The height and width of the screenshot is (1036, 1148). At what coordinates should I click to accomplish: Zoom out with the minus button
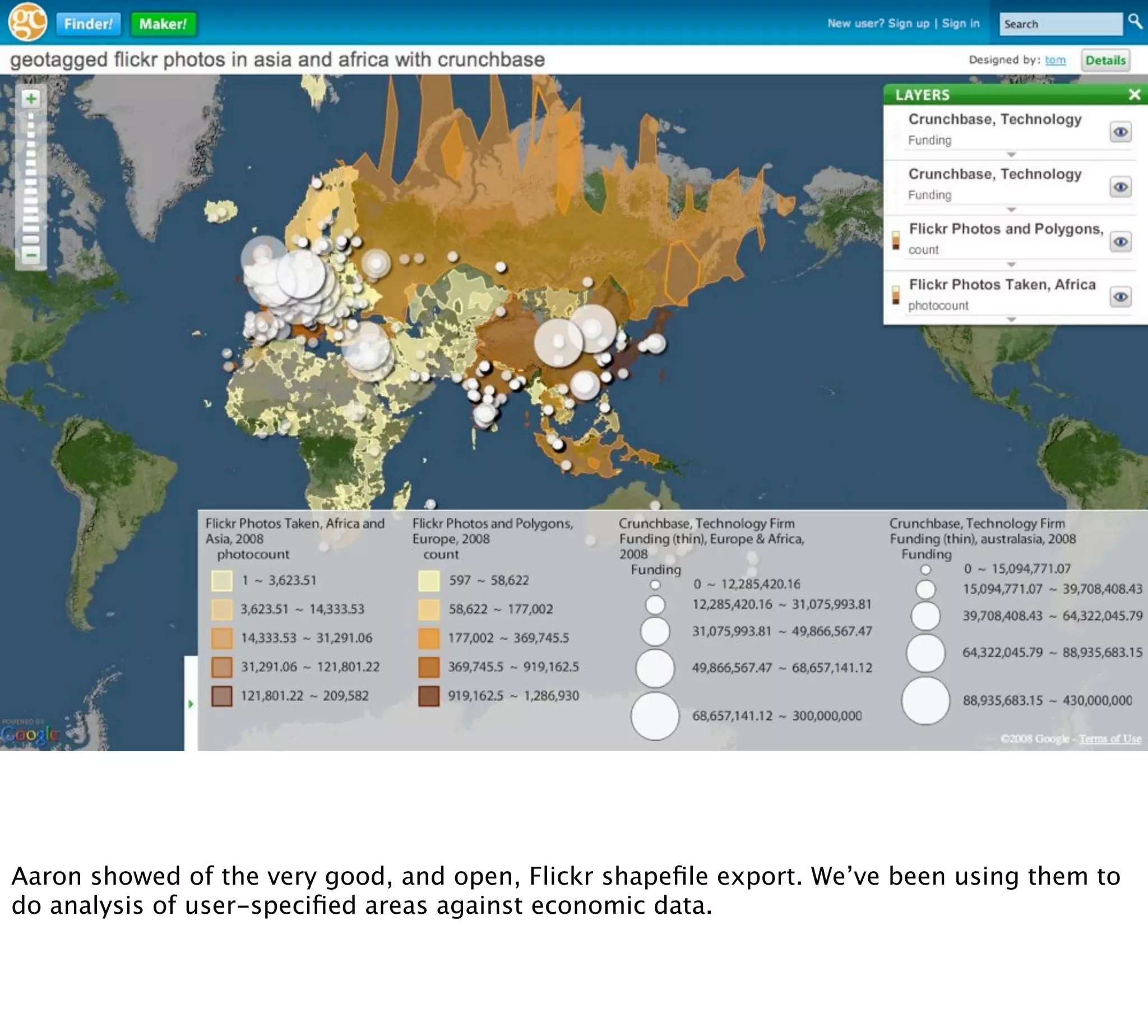click(x=31, y=255)
